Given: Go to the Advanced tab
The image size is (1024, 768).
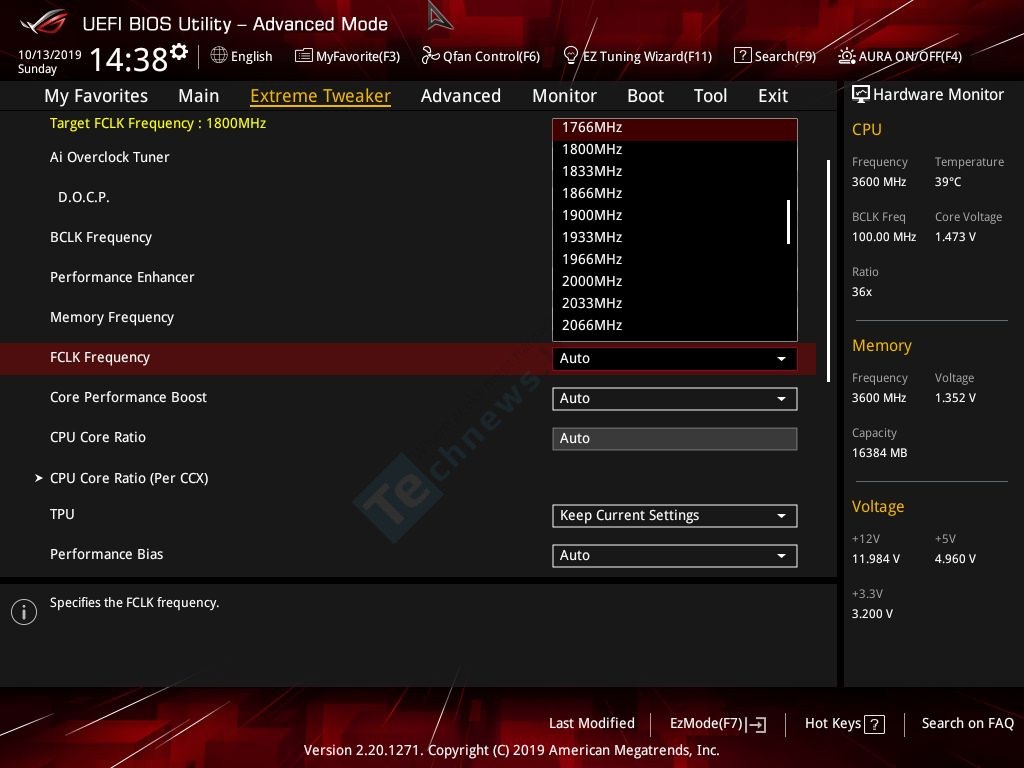Looking at the screenshot, I should (461, 96).
